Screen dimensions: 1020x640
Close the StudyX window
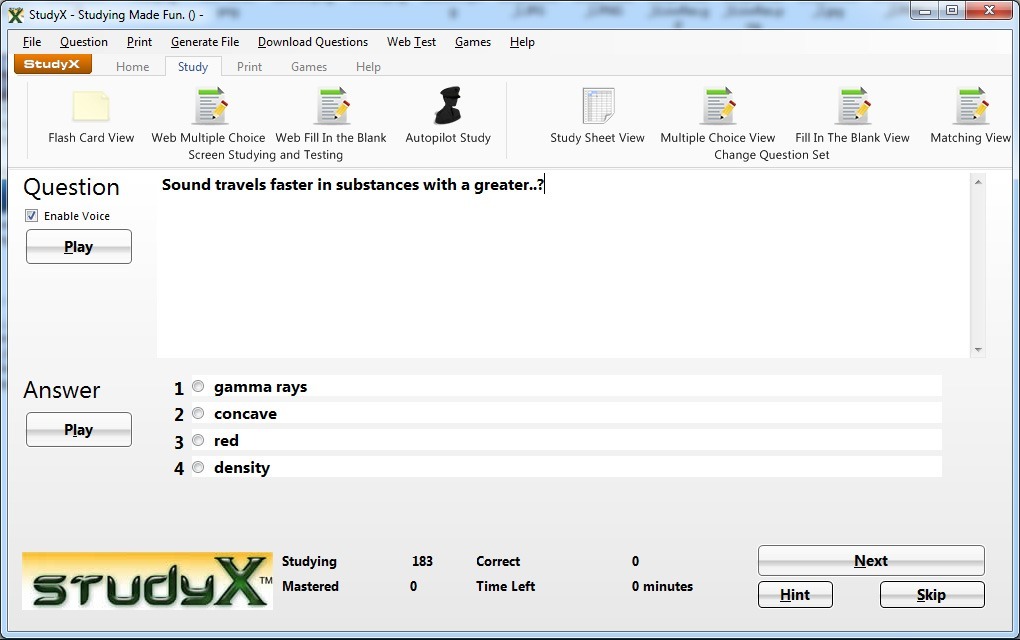pos(989,11)
